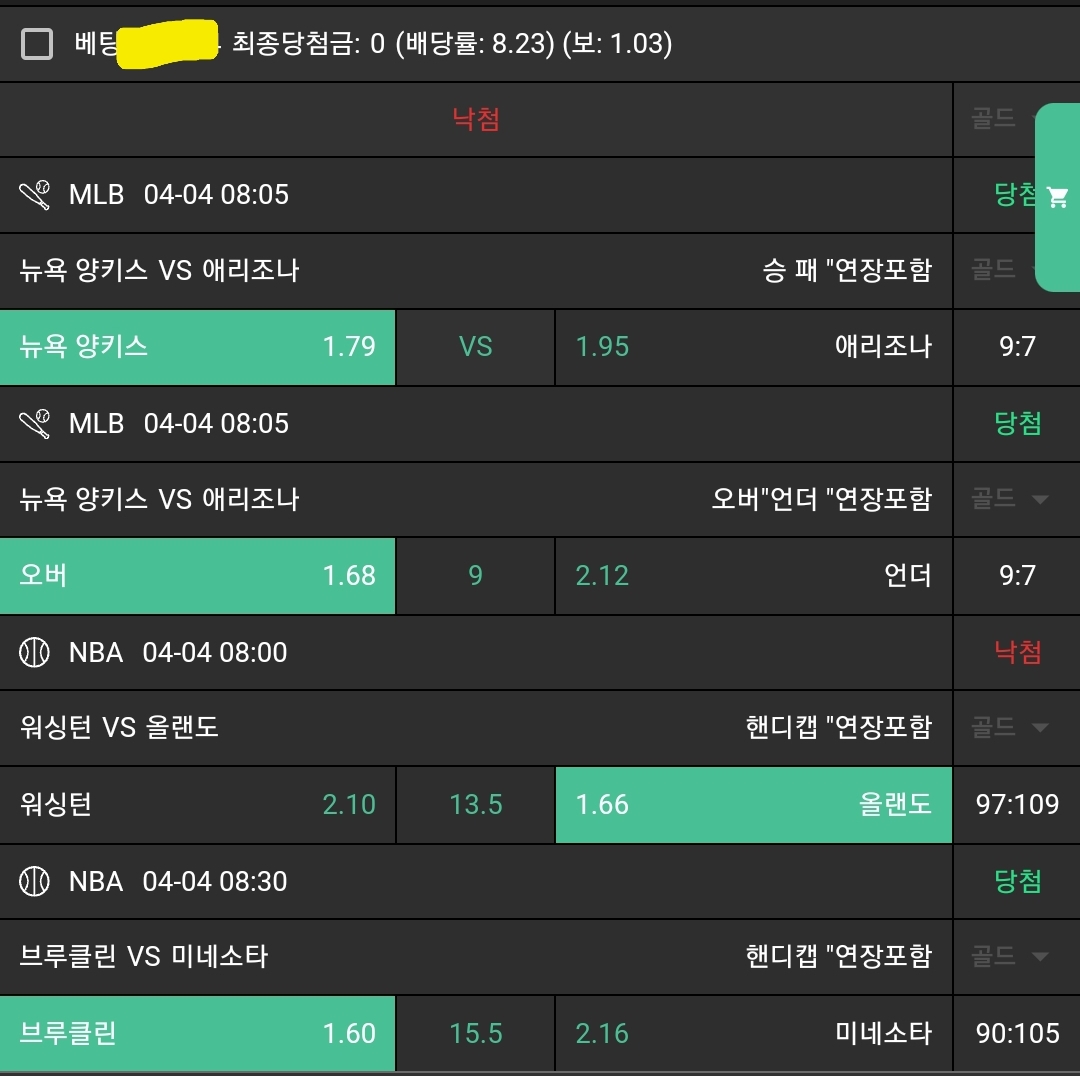Click baseball icon above the 승 패 market
The height and width of the screenshot is (1076, 1080).
(35, 195)
